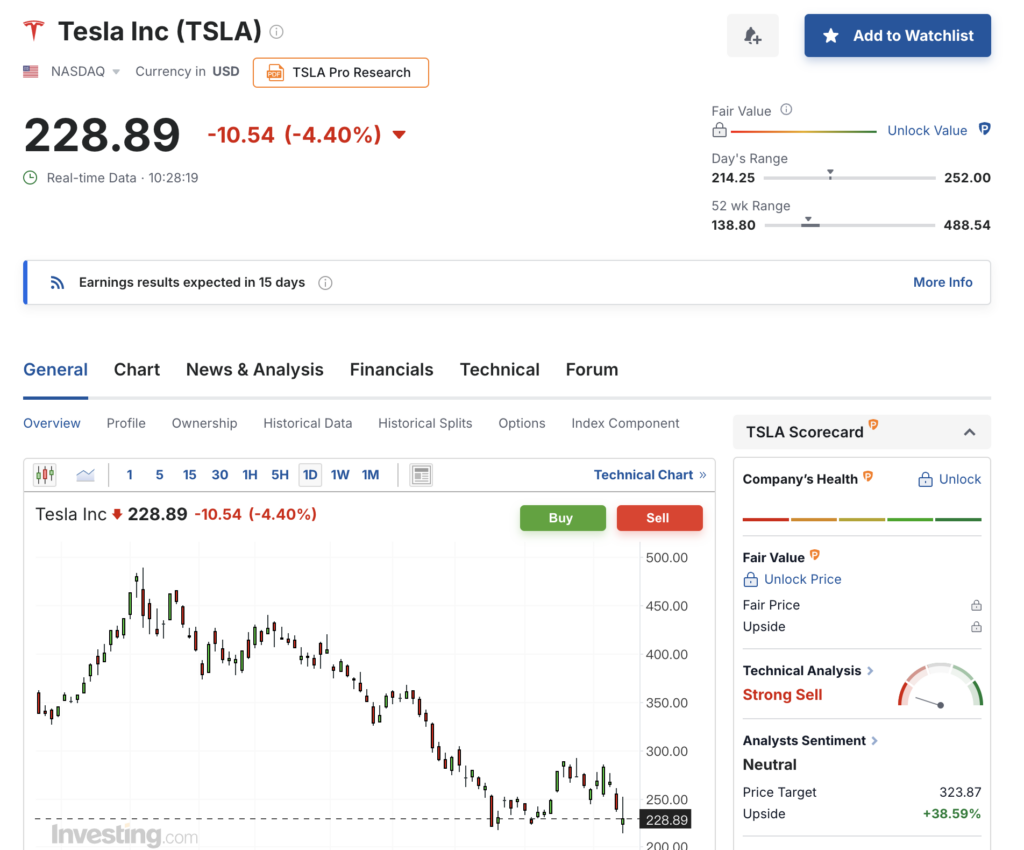This screenshot has width=1024, height=850.
Task: Open the Historical Data sub-tab
Action: pos(308,423)
